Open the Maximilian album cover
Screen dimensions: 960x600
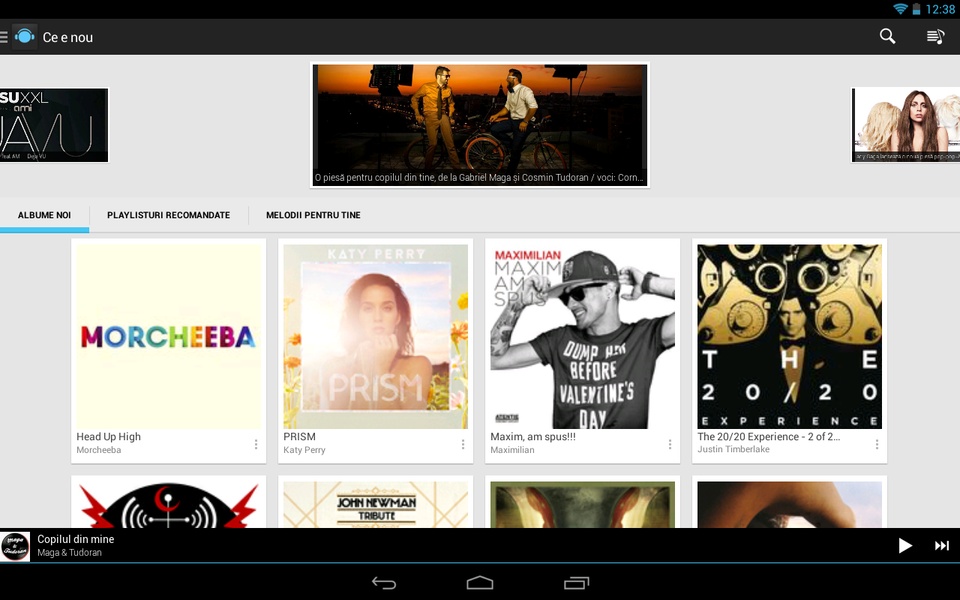click(x=582, y=336)
